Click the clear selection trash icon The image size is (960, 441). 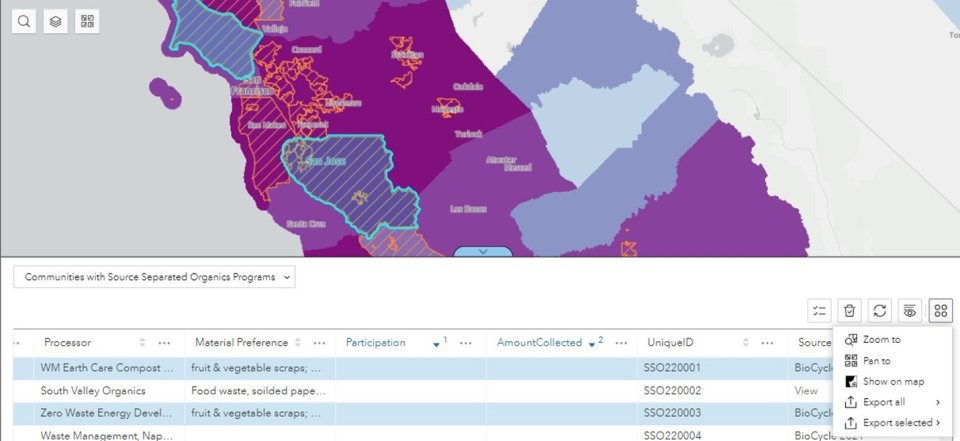click(x=849, y=311)
